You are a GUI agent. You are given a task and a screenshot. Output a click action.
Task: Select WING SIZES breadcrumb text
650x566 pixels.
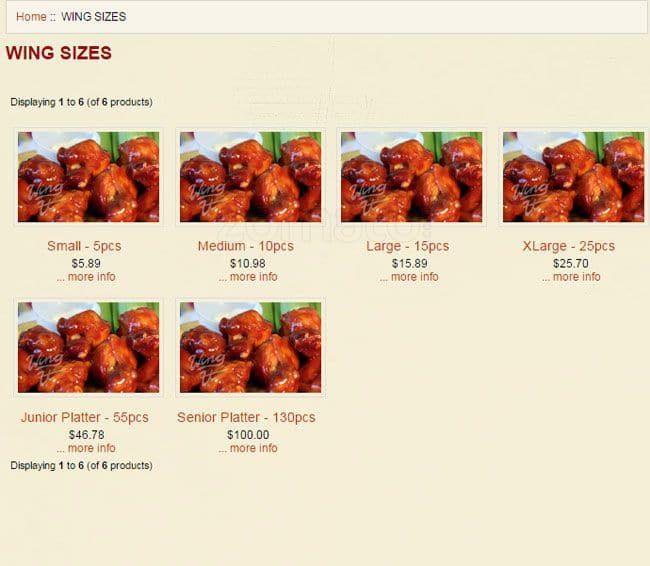94,17
